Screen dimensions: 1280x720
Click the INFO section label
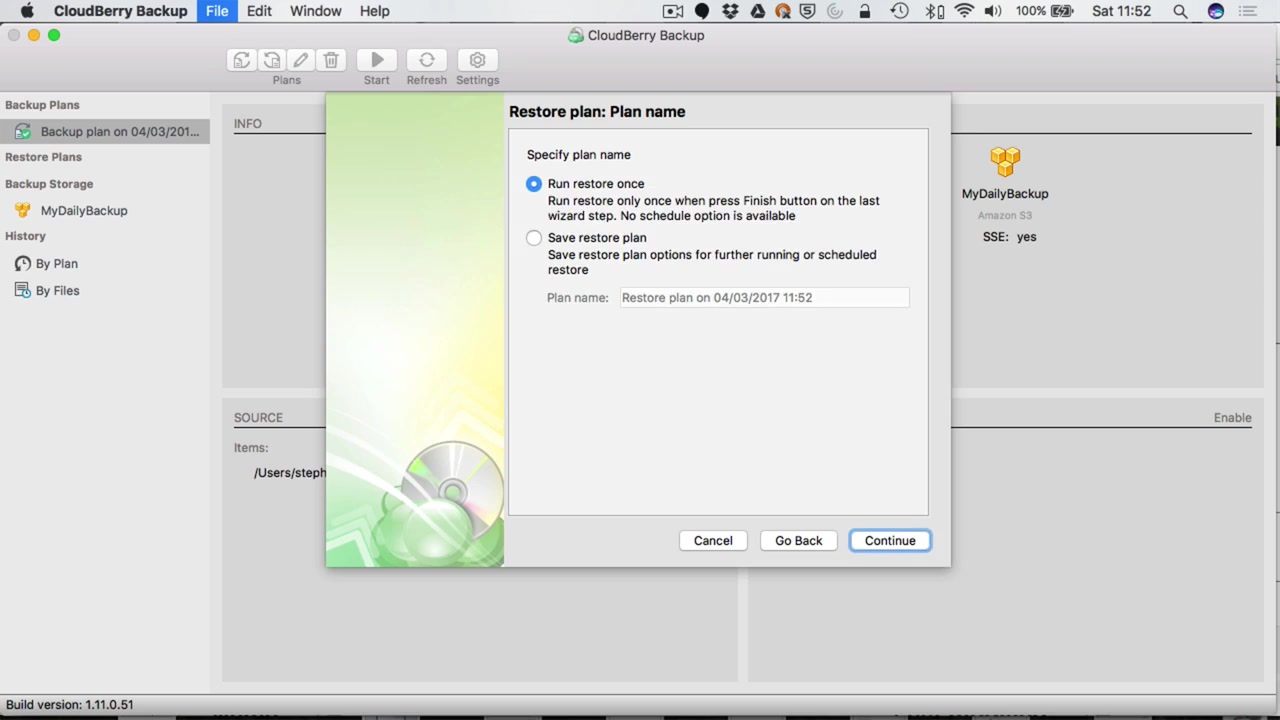pos(248,124)
